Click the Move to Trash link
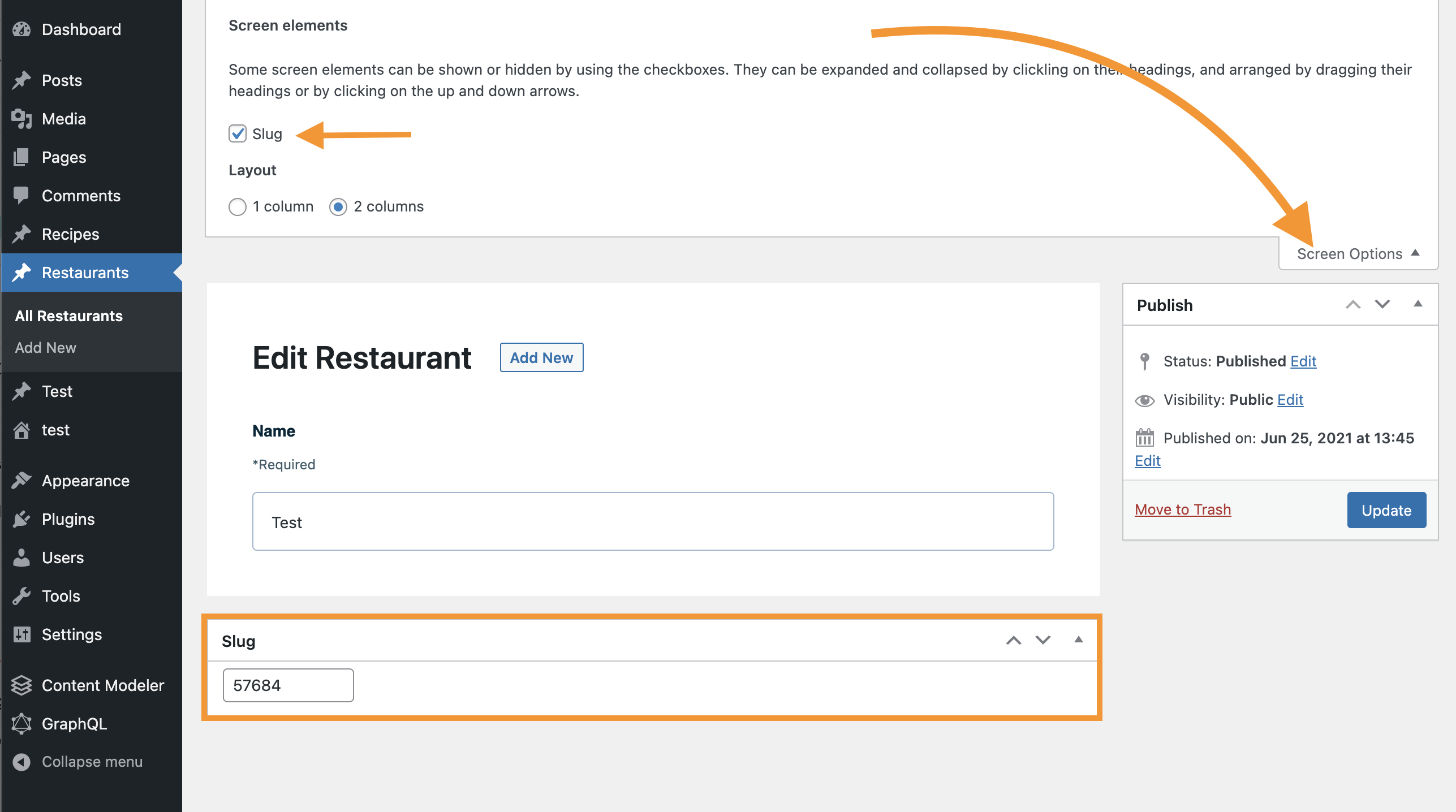 pyautogui.click(x=1183, y=509)
